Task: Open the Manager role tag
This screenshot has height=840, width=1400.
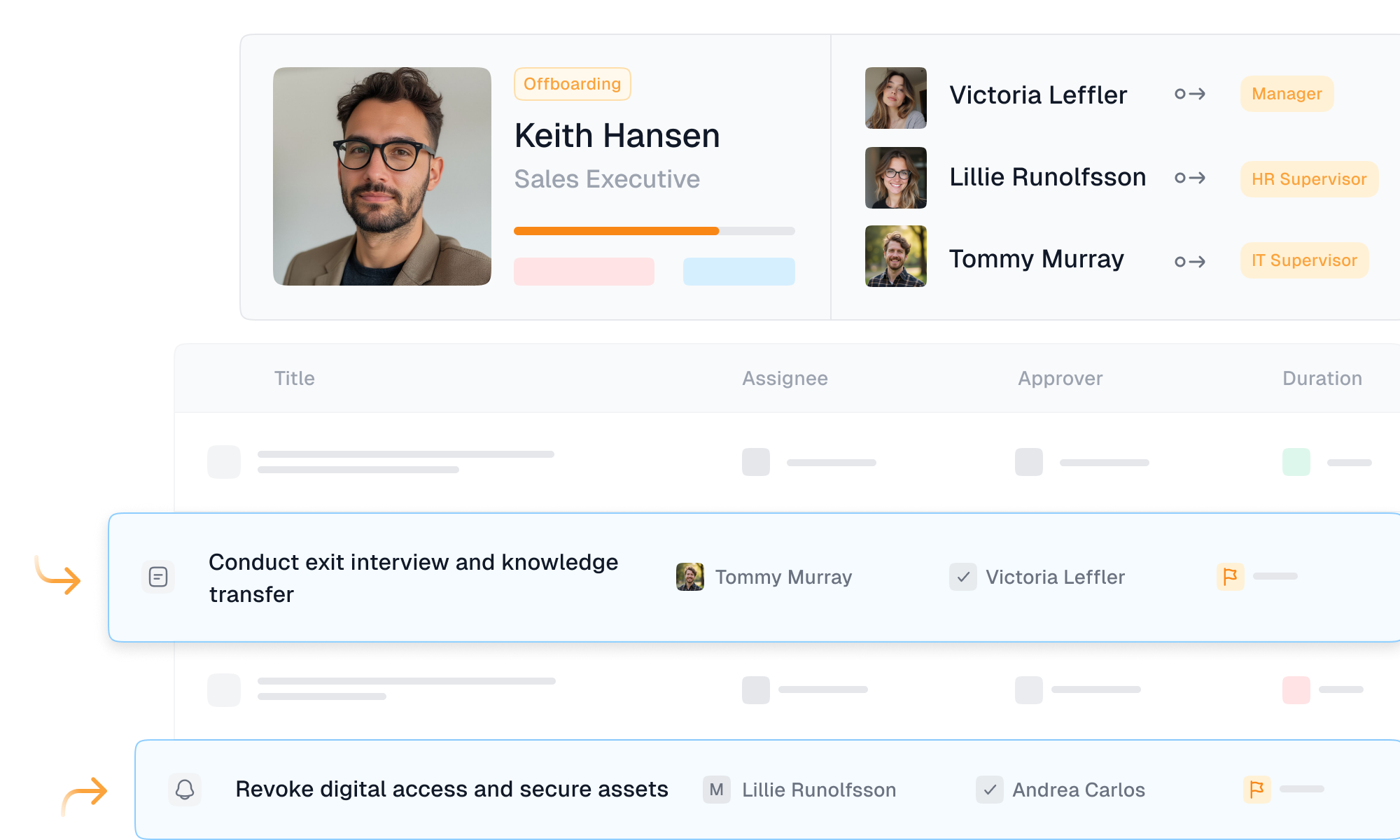Action: point(1287,94)
